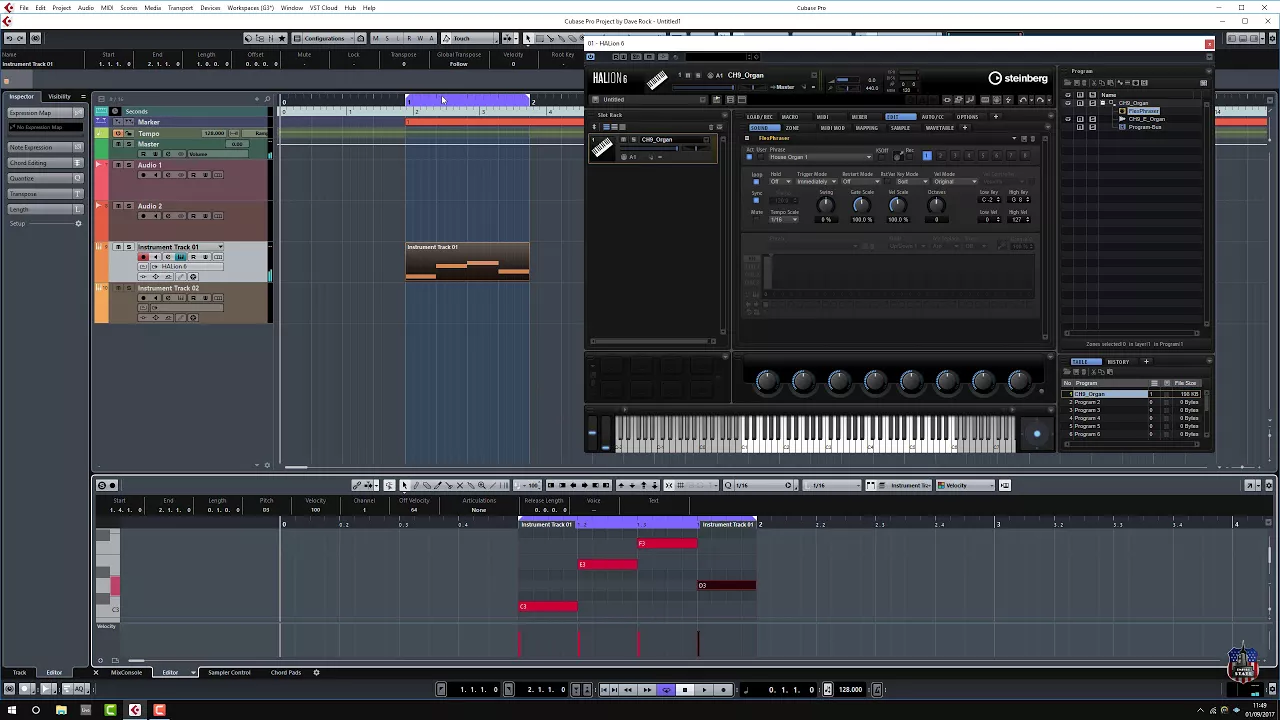Click the Redo arrow in main toolbar
Viewport: 1280px width, 720px height.
pos(20,38)
